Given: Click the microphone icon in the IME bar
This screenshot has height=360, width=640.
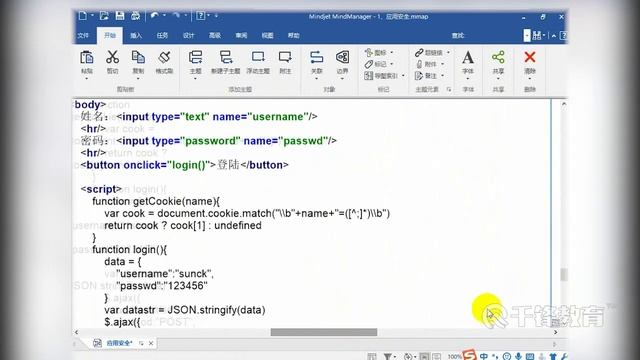Looking at the screenshot, I should pyautogui.click(x=518, y=356).
